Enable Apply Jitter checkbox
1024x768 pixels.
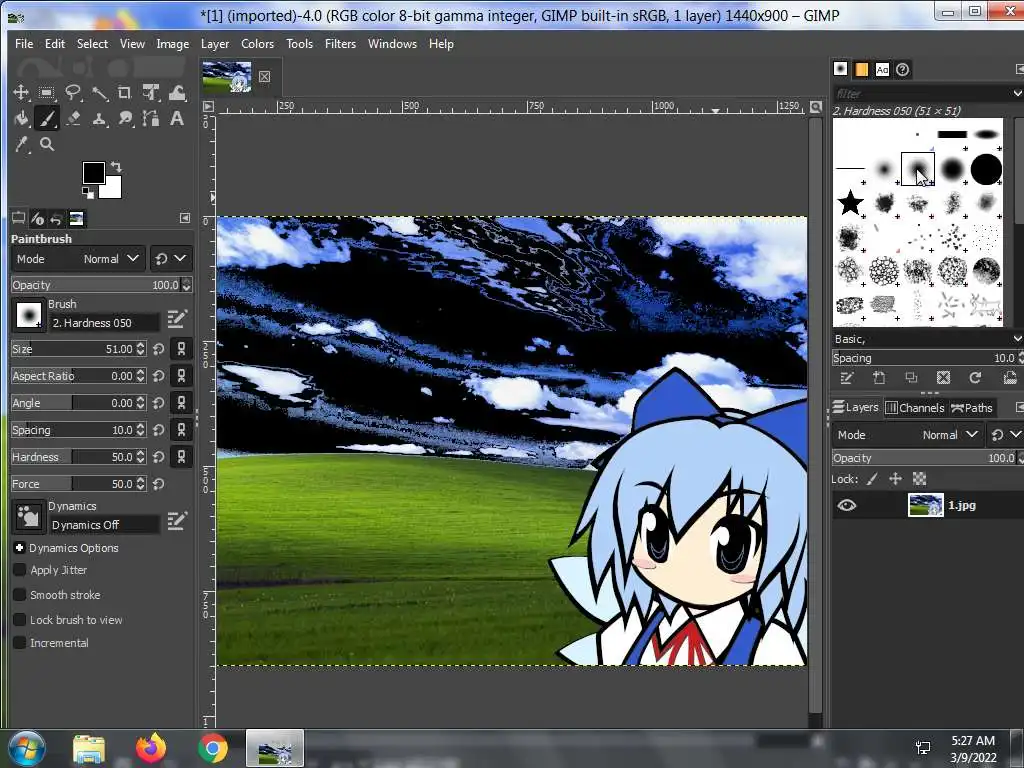[x=20, y=570]
